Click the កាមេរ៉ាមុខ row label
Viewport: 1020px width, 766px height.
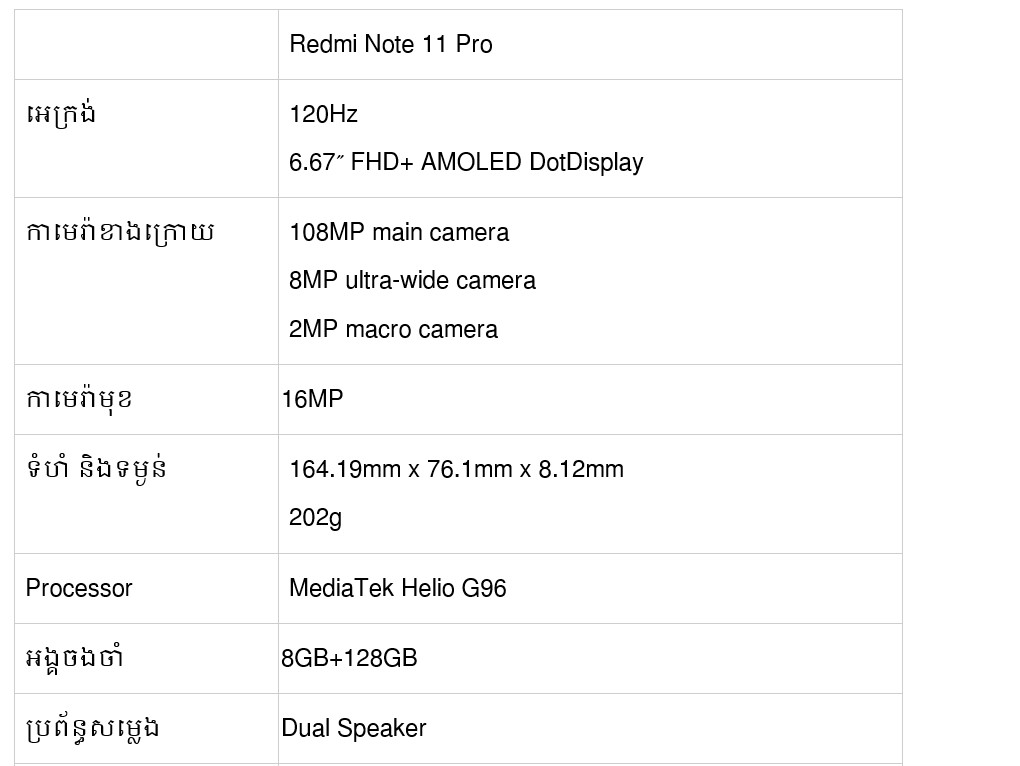[x=79, y=399]
